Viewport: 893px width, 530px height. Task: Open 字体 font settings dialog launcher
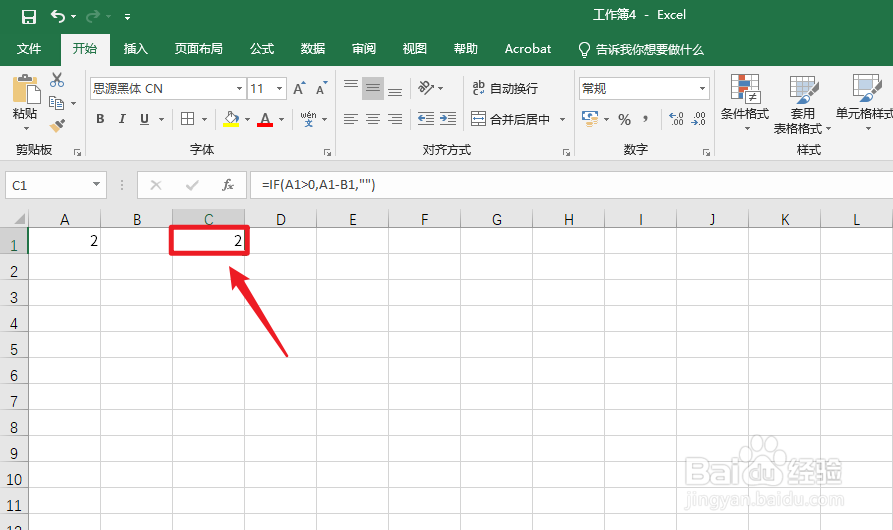(x=327, y=152)
